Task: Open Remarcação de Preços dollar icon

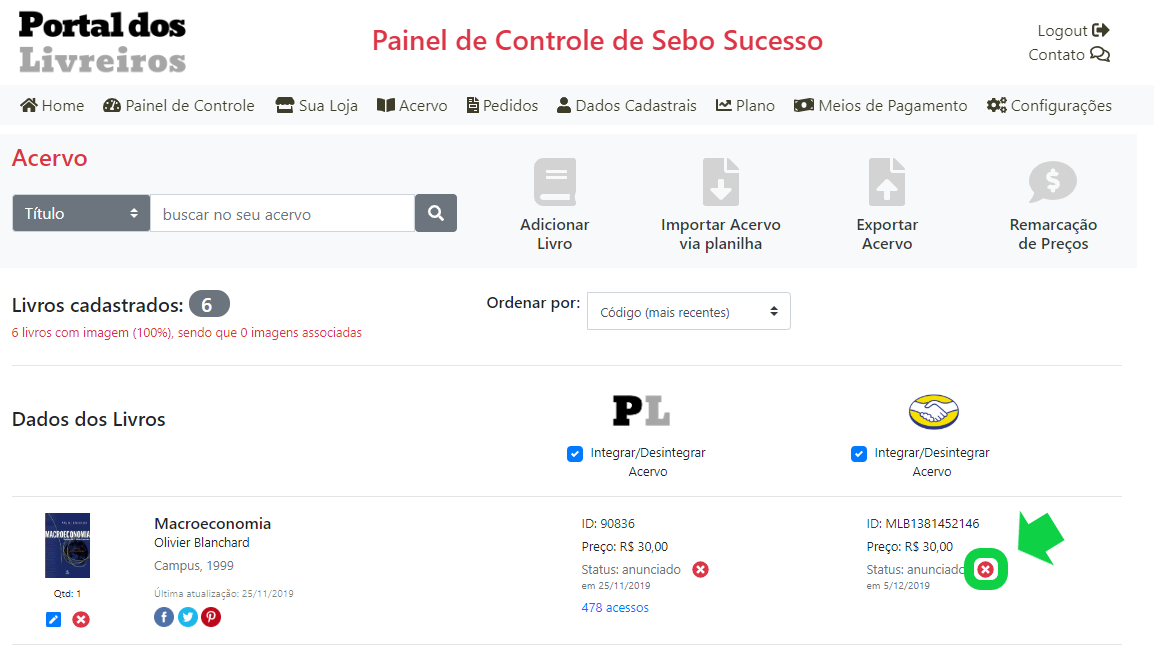Action: 1052,181
